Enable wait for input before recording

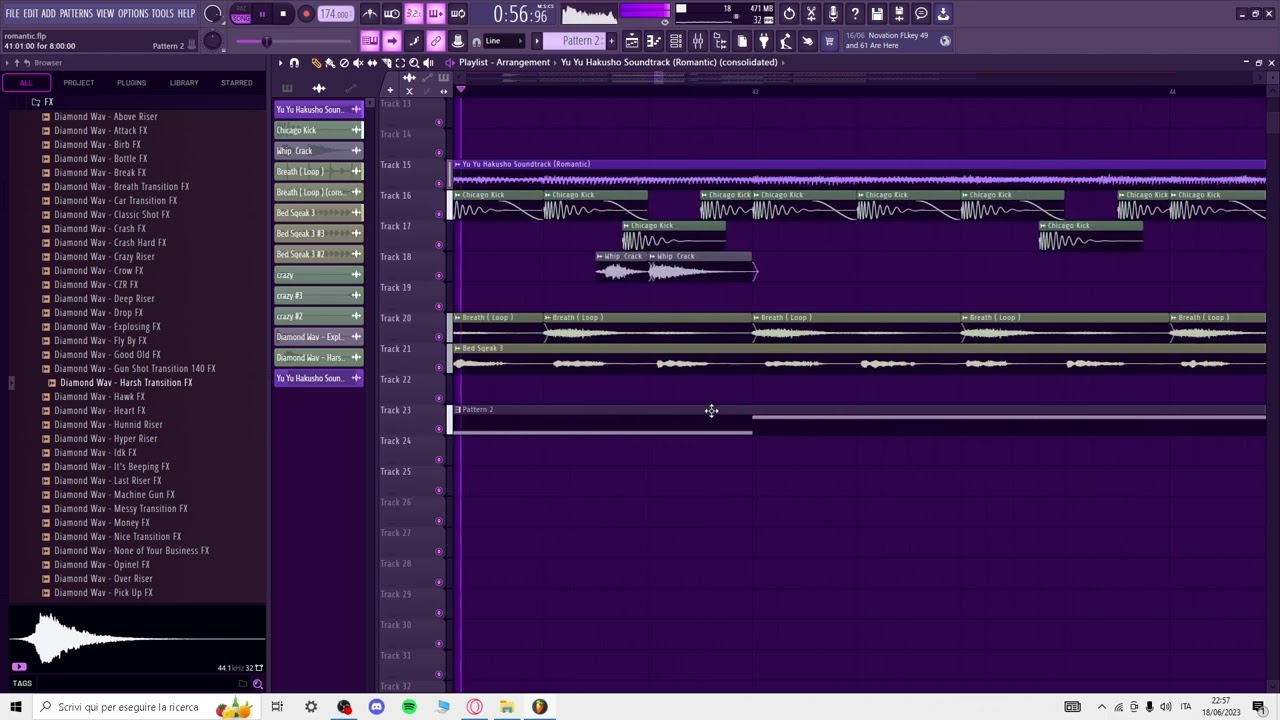pyautogui.click(x=391, y=14)
